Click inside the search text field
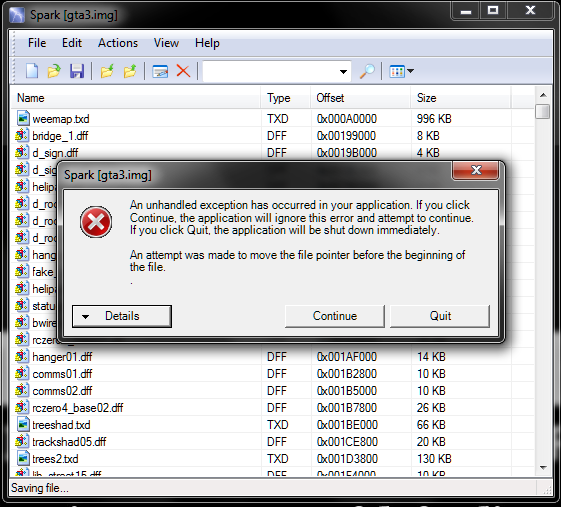 pyautogui.click(x=270, y=71)
